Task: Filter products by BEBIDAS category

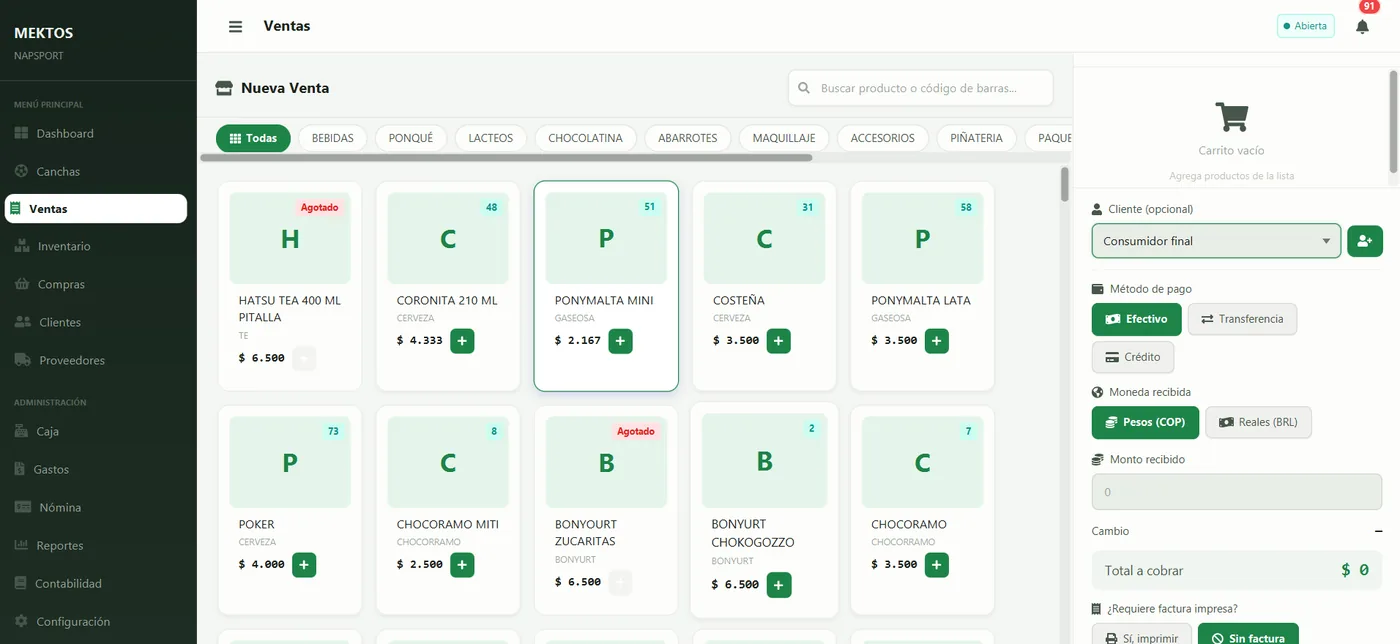Action: (x=333, y=138)
